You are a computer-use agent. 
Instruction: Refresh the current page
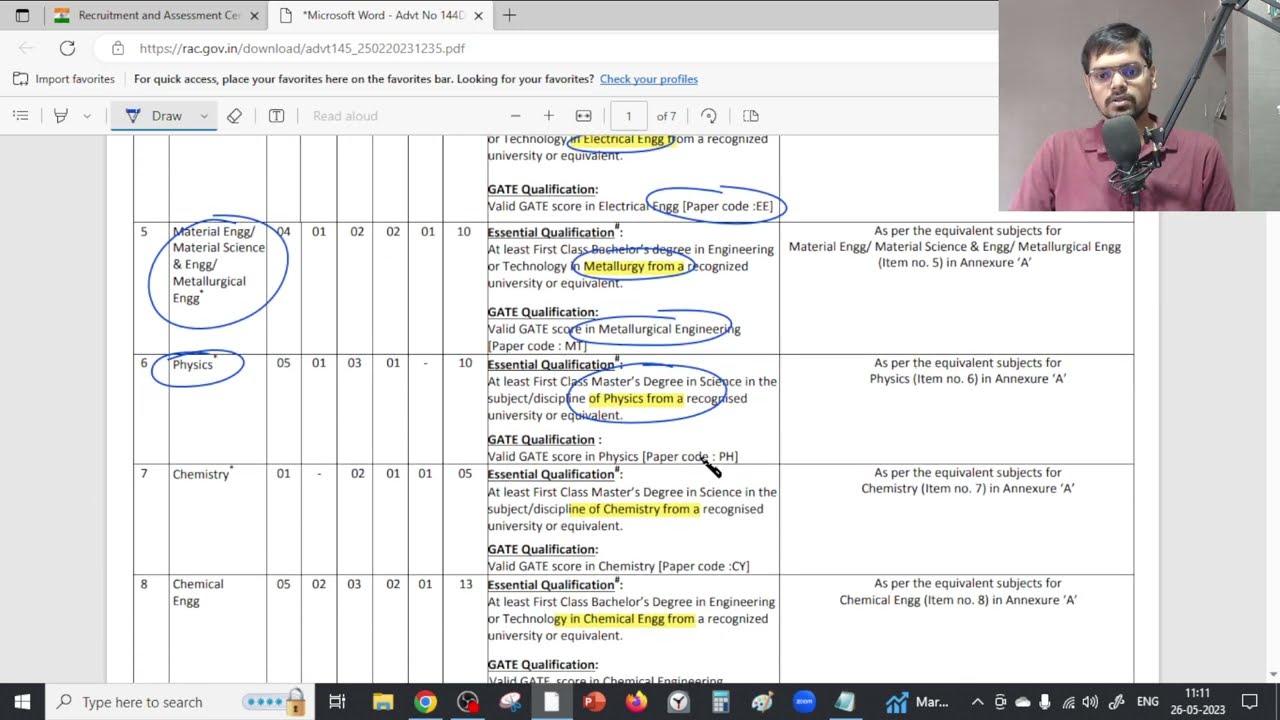(x=67, y=48)
